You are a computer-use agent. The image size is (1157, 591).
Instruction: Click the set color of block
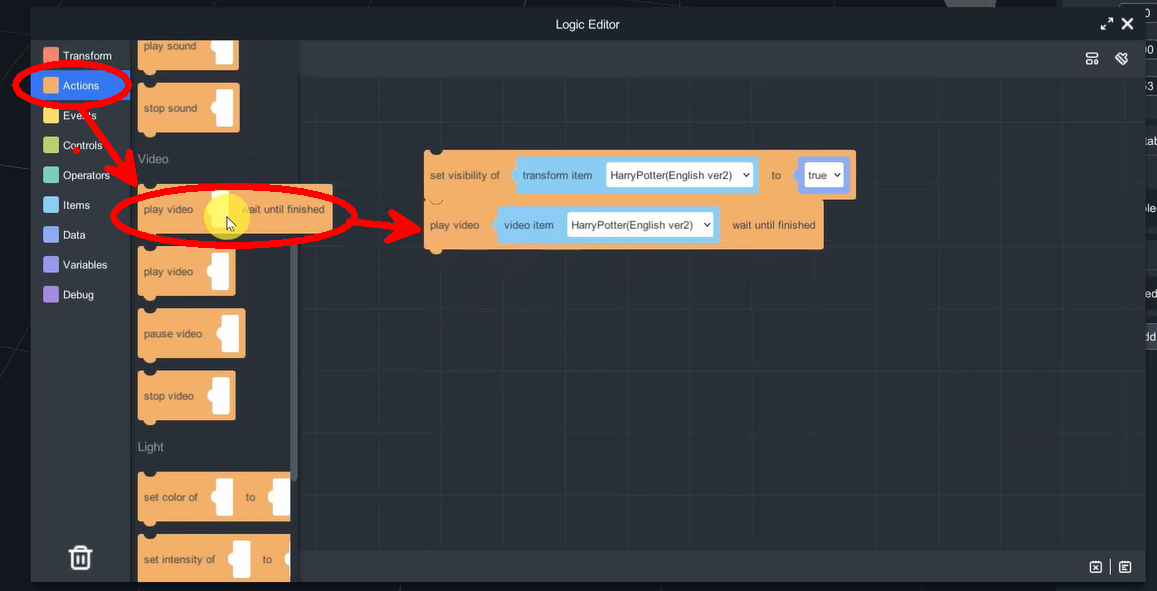click(x=171, y=497)
